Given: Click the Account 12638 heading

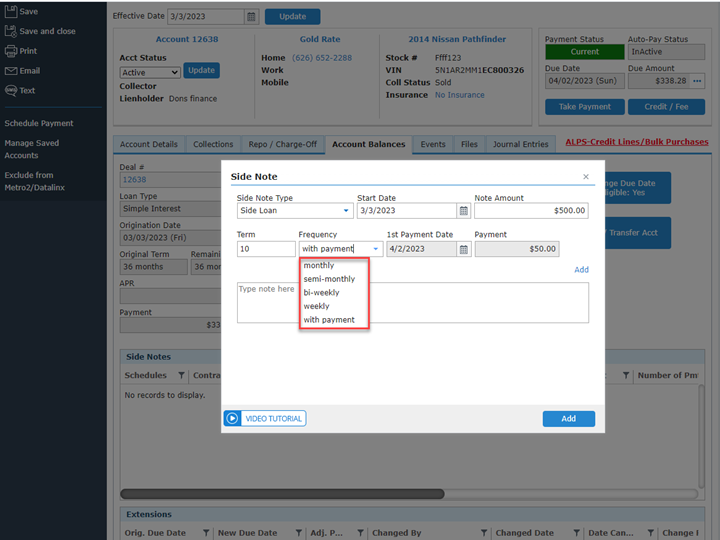Looking at the screenshot, I should (187, 39).
